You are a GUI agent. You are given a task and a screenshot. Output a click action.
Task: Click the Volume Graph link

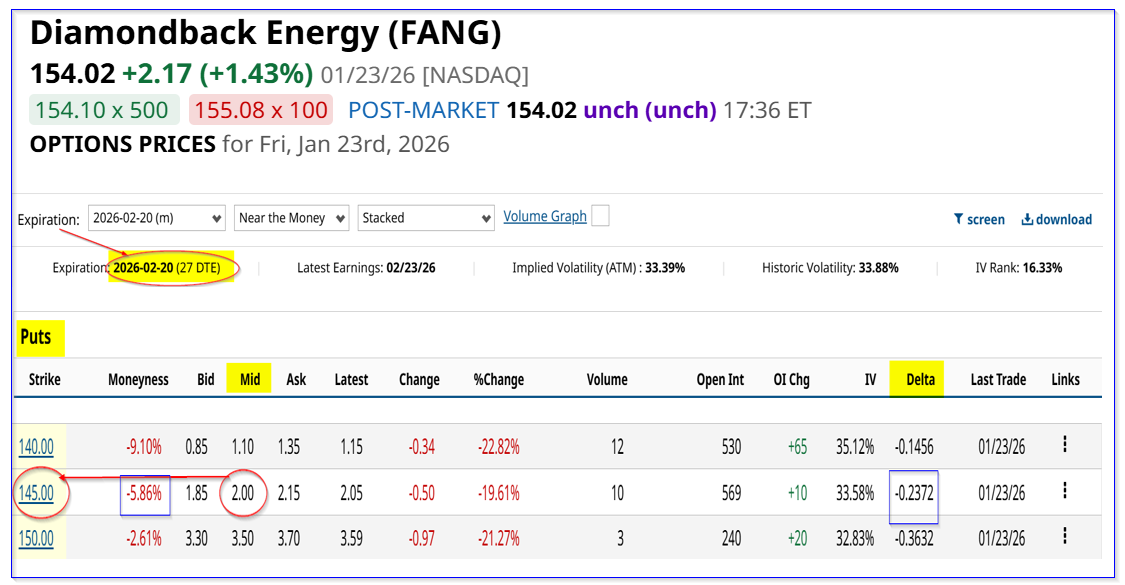pos(545,216)
